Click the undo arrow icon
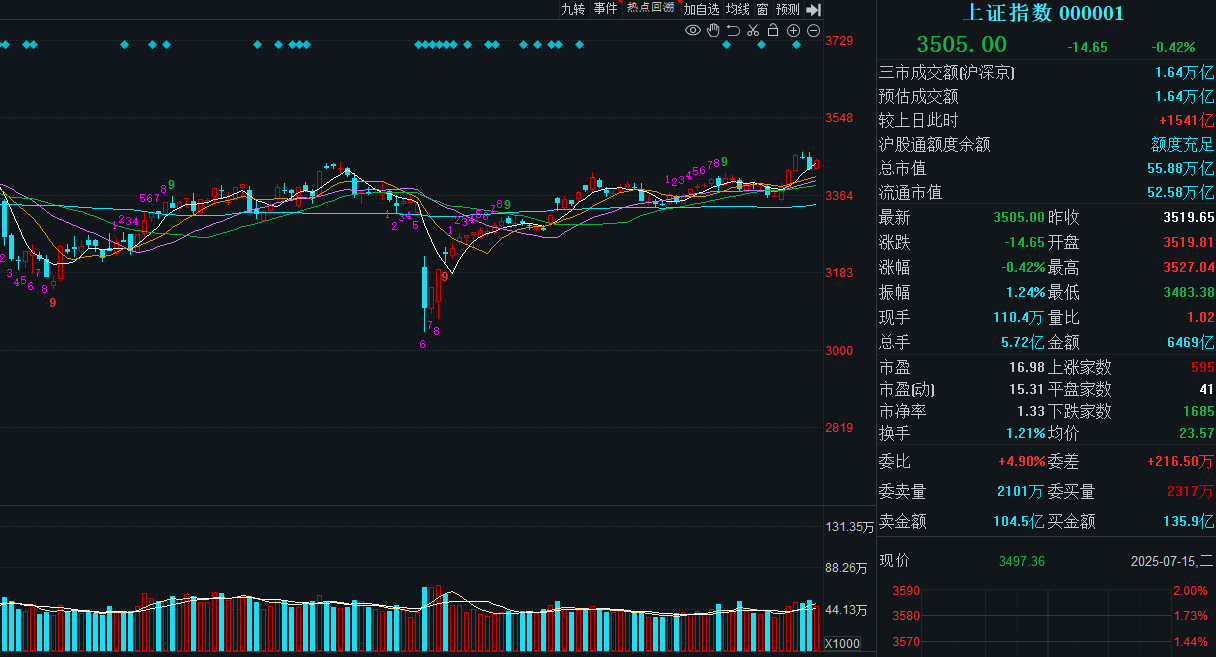Image resolution: width=1216 pixels, height=657 pixels. (733, 31)
